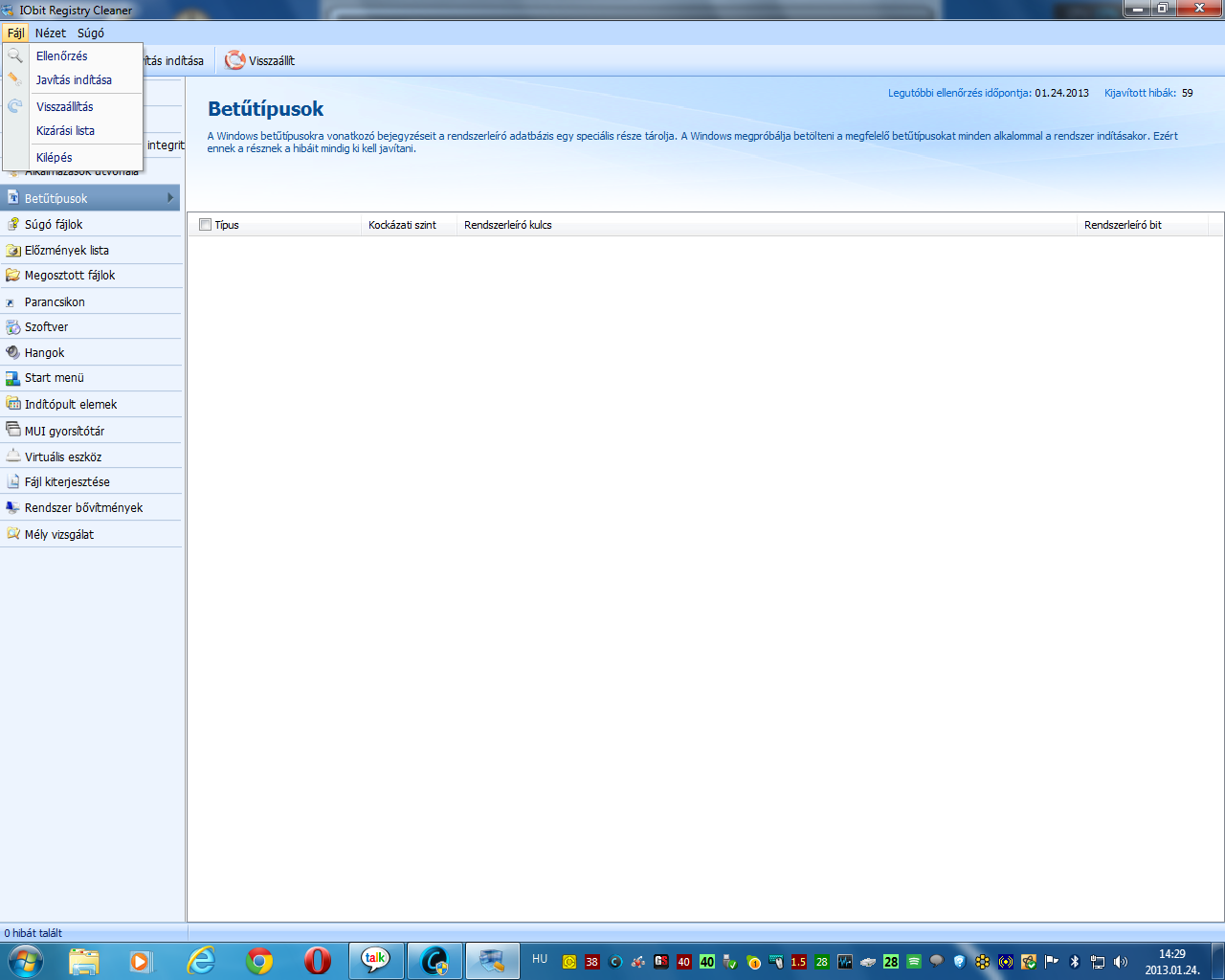The width and height of the screenshot is (1225, 980).
Task: Open Windows Explorer from the taskbar
Action: point(84,960)
